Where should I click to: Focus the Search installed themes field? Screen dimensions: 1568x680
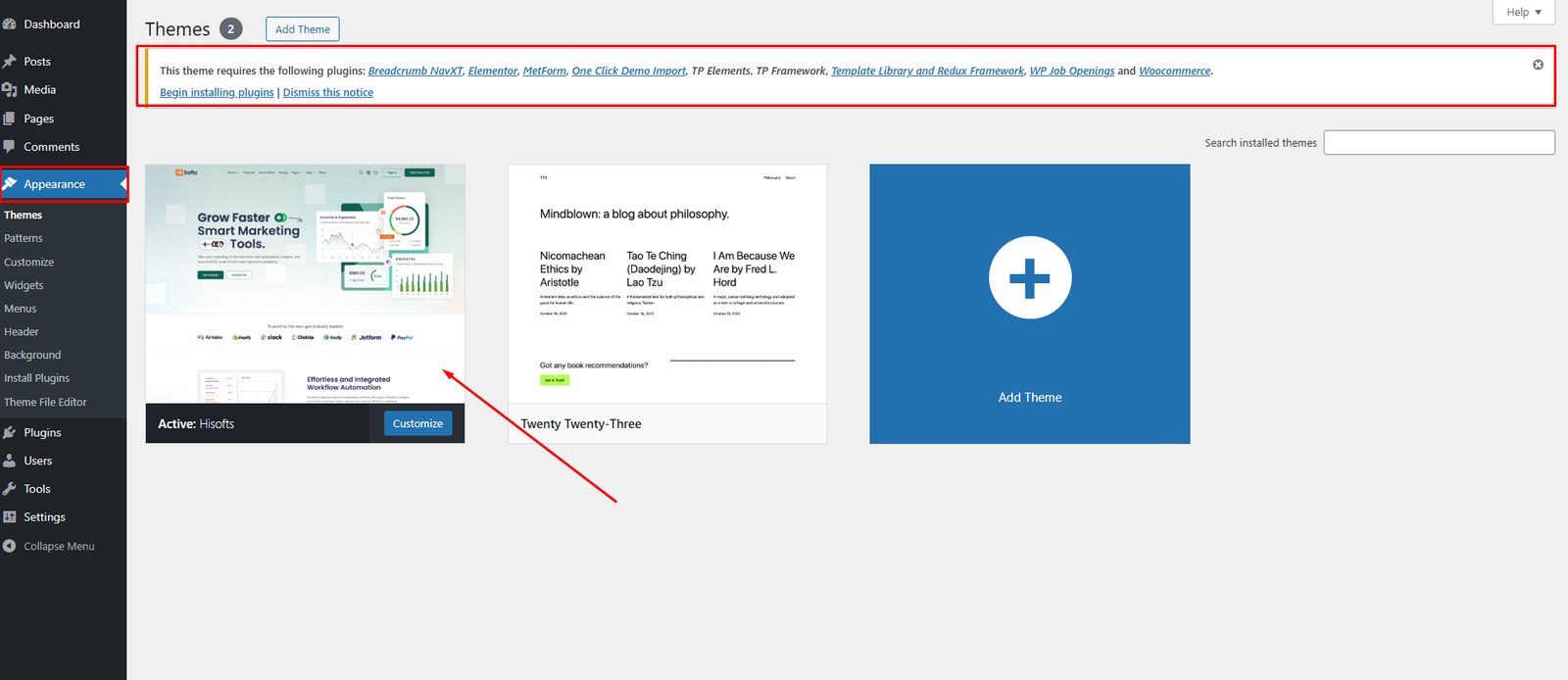pos(1439,143)
